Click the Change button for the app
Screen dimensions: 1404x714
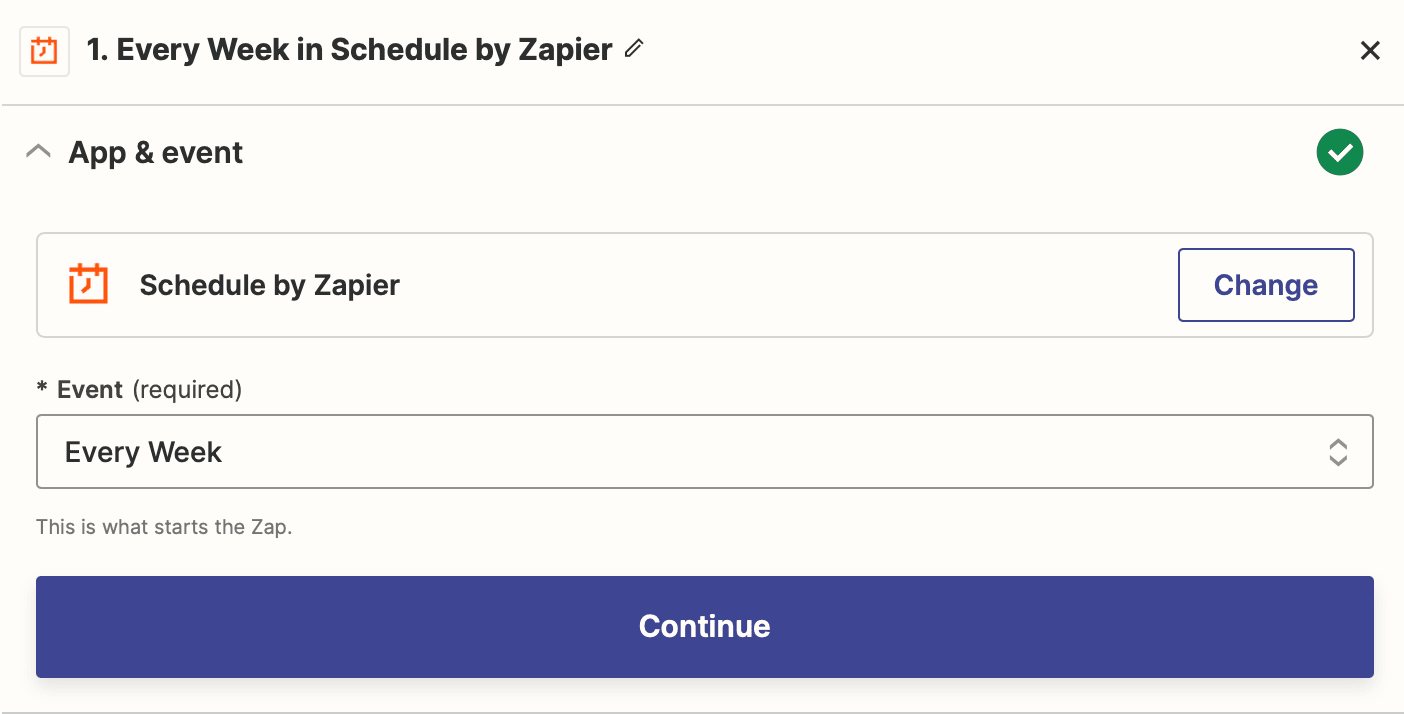(1266, 284)
